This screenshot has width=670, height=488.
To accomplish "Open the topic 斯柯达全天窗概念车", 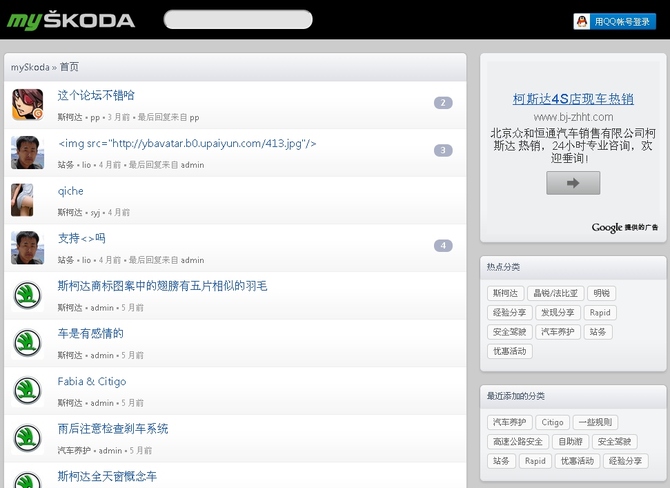I will tap(107, 476).
